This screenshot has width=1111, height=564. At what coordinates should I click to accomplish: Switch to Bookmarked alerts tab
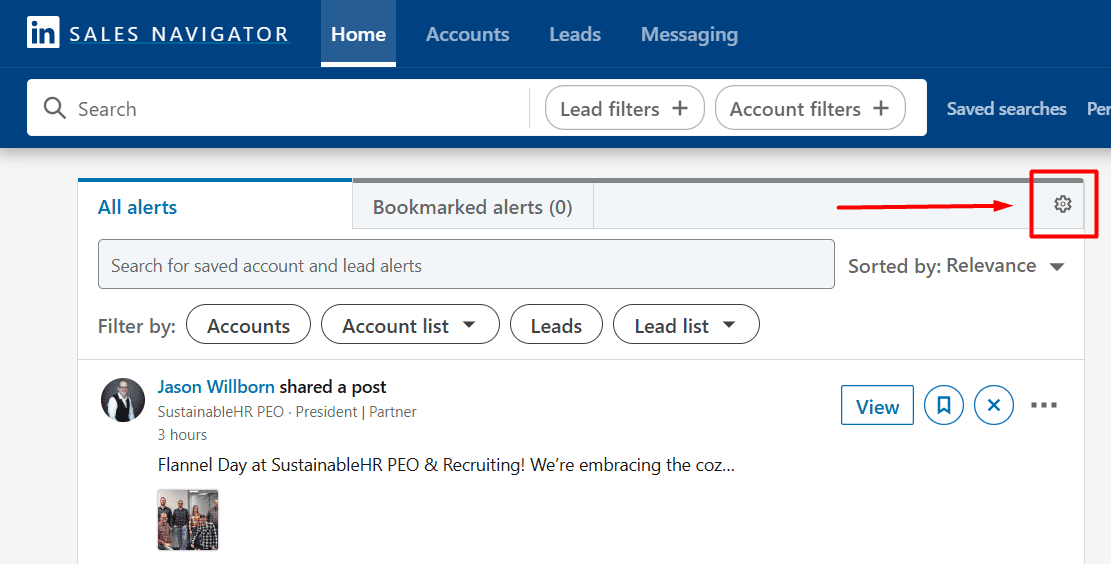tap(473, 206)
